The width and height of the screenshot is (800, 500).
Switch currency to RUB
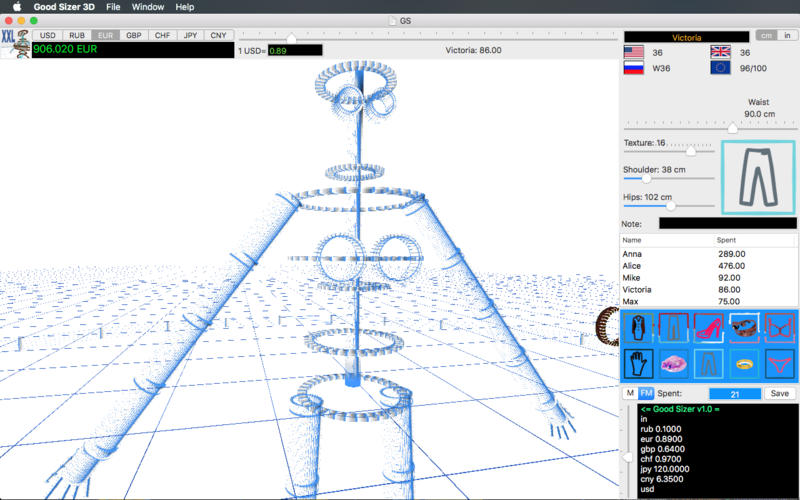coord(77,35)
